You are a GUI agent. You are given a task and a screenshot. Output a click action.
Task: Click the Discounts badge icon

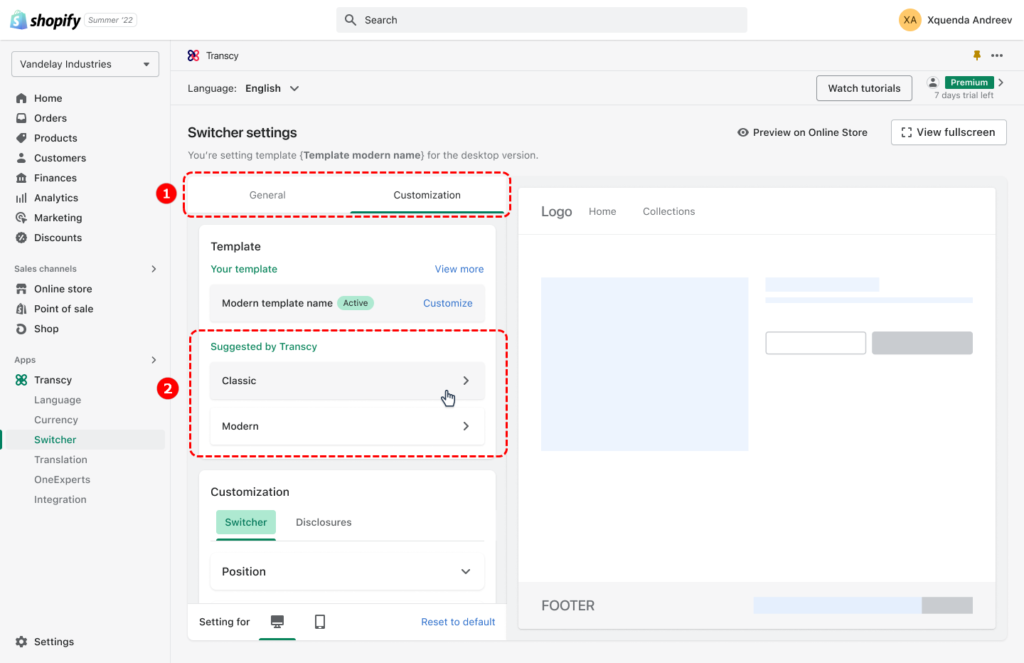[22, 238]
